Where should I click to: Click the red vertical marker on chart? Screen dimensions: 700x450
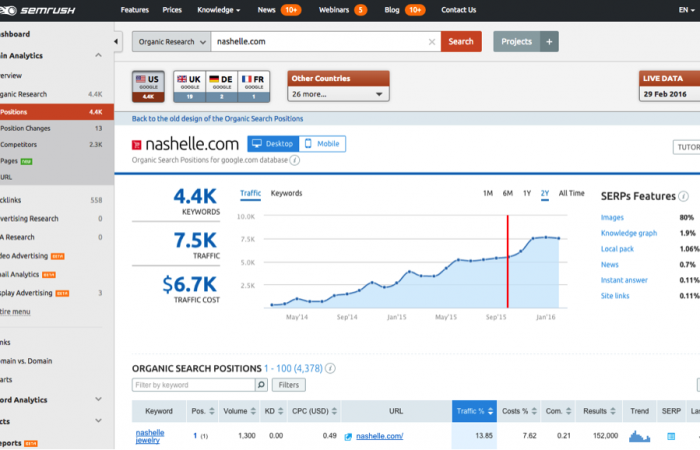pos(508,262)
